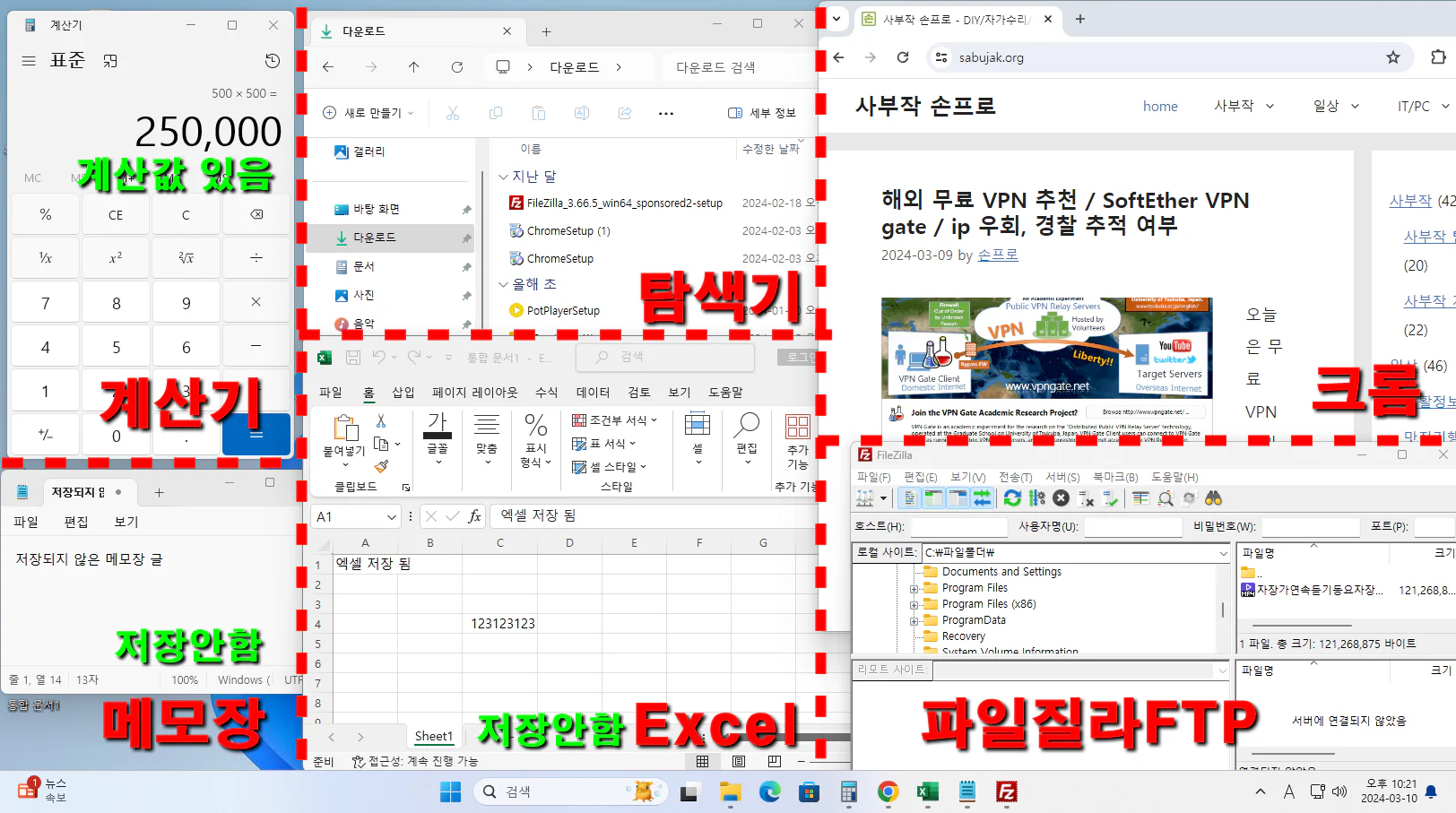Screen dimensions: 1456x813
Task: Open calculator hamburger navigation menu
Action: click(29, 61)
